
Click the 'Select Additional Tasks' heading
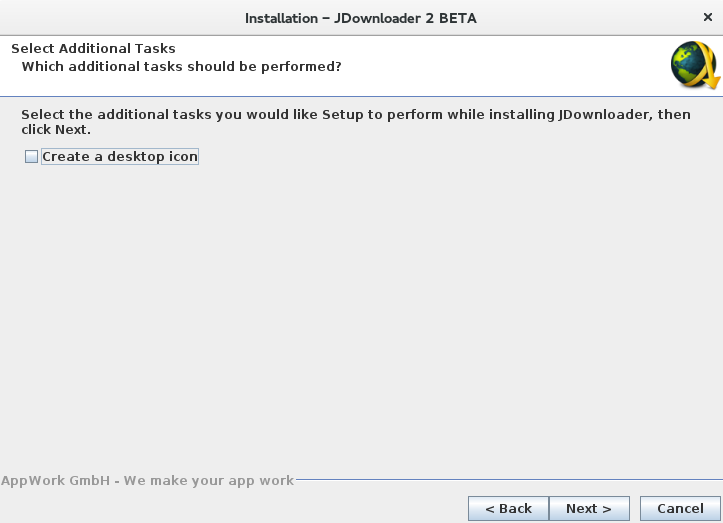coord(93,48)
